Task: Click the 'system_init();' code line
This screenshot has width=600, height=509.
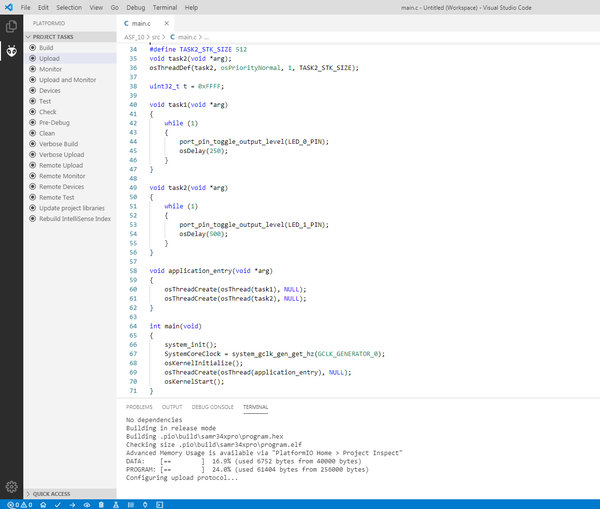Action: [191, 344]
